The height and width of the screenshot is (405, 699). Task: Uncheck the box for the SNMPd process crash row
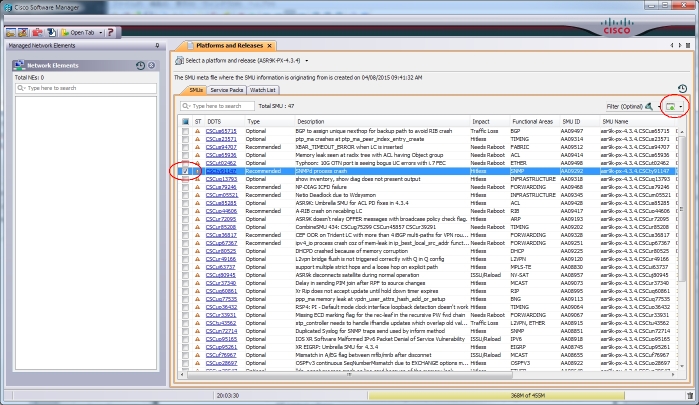[x=185, y=171]
